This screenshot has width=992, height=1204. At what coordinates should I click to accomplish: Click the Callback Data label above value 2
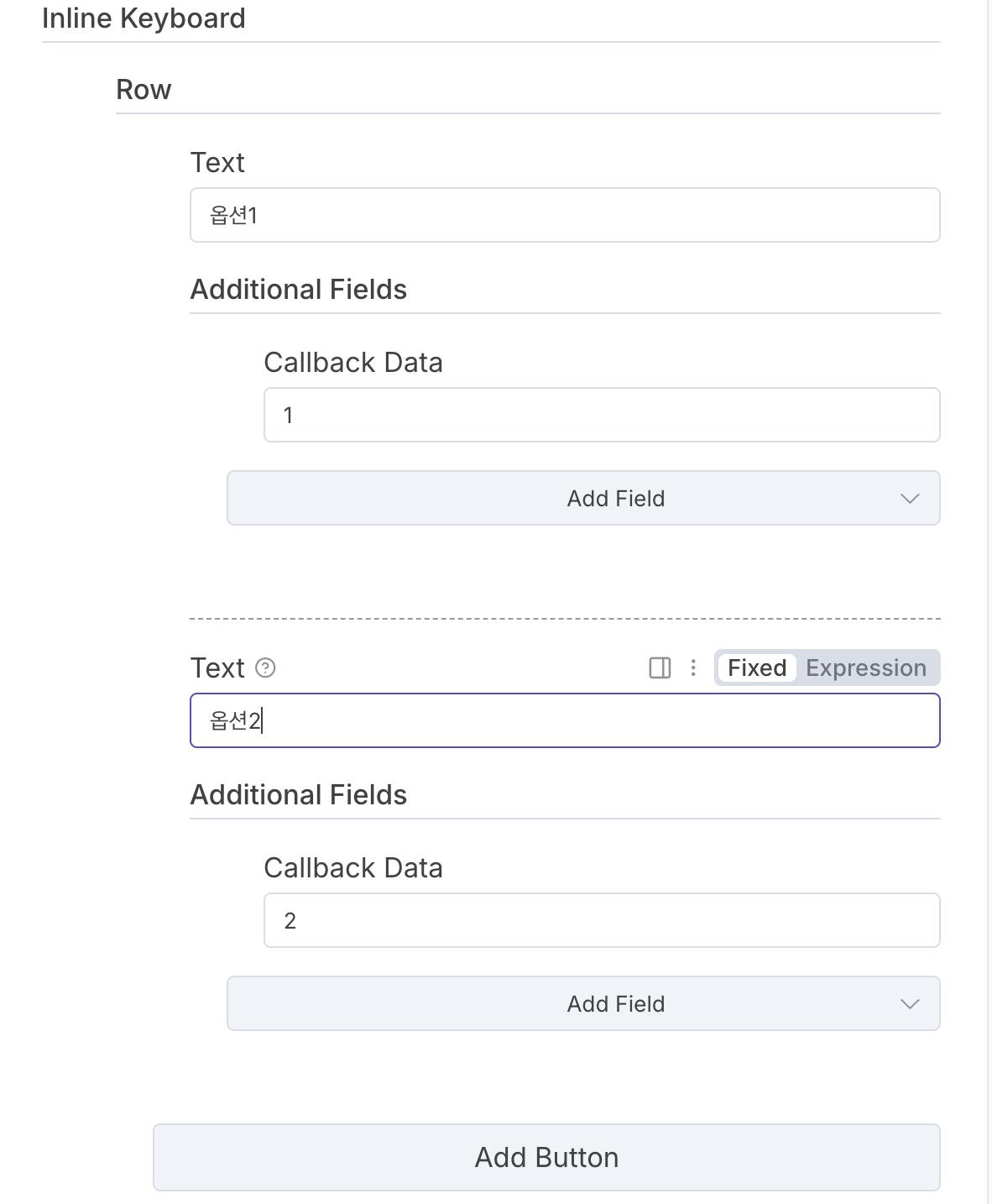tap(352, 868)
